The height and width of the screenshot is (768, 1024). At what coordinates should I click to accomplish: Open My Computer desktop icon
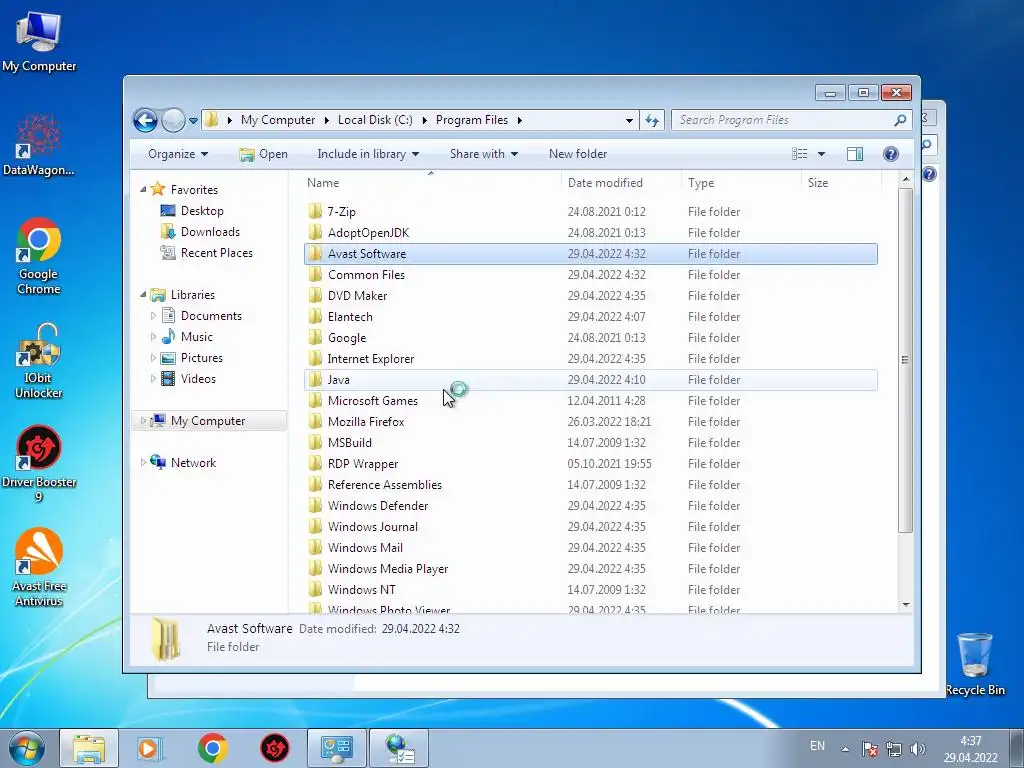(39, 41)
